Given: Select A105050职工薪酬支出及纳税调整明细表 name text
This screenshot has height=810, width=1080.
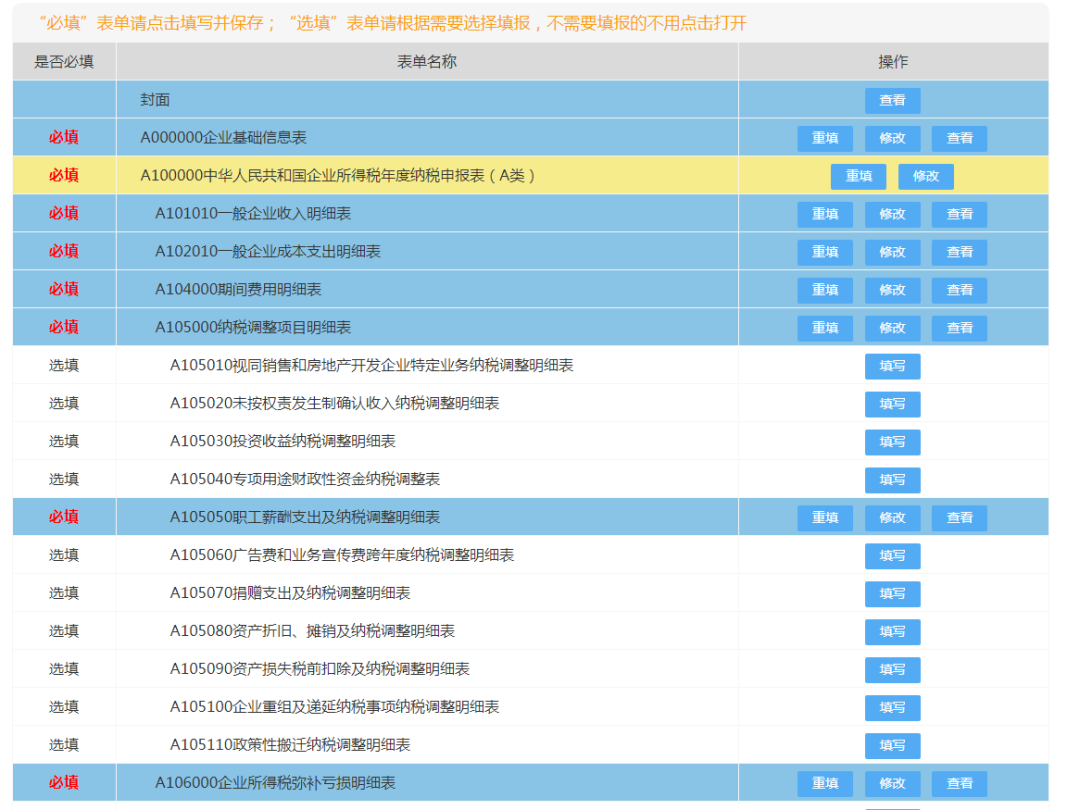Looking at the screenshot, I should [305, 517].
